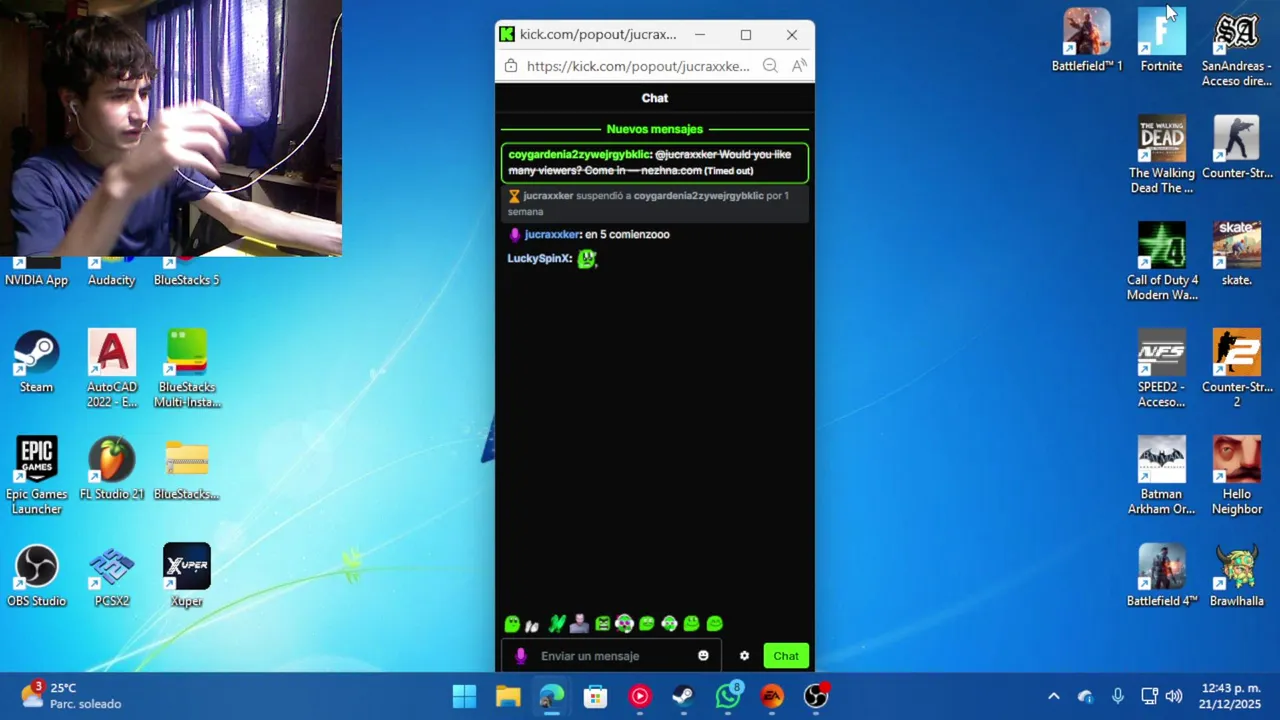This screenshot has width=1280, height=720.
Task: Click the purple microphone badge in message box
Action: pyautogui.click(x=520, y=656)
